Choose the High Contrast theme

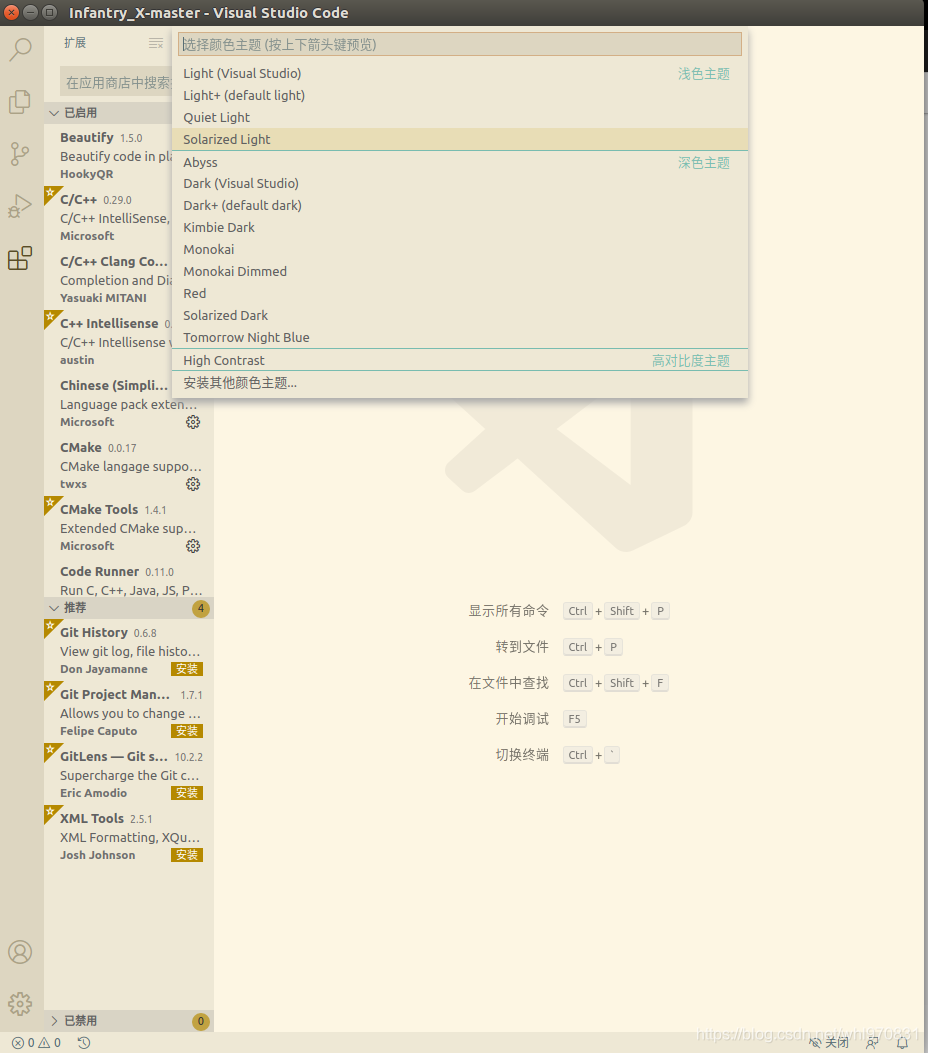tap(460, 360)
